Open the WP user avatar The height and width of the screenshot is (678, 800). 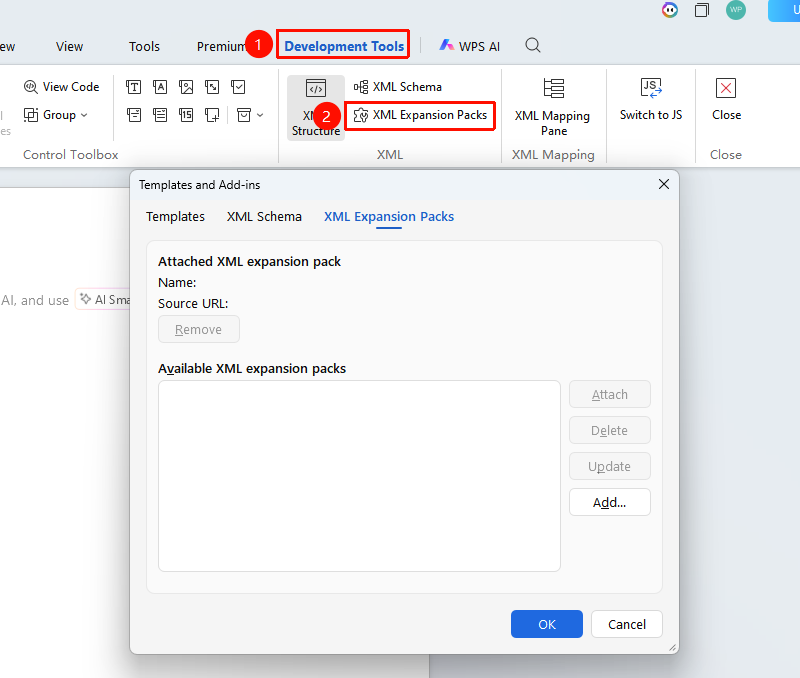click(x=736, y=10)
